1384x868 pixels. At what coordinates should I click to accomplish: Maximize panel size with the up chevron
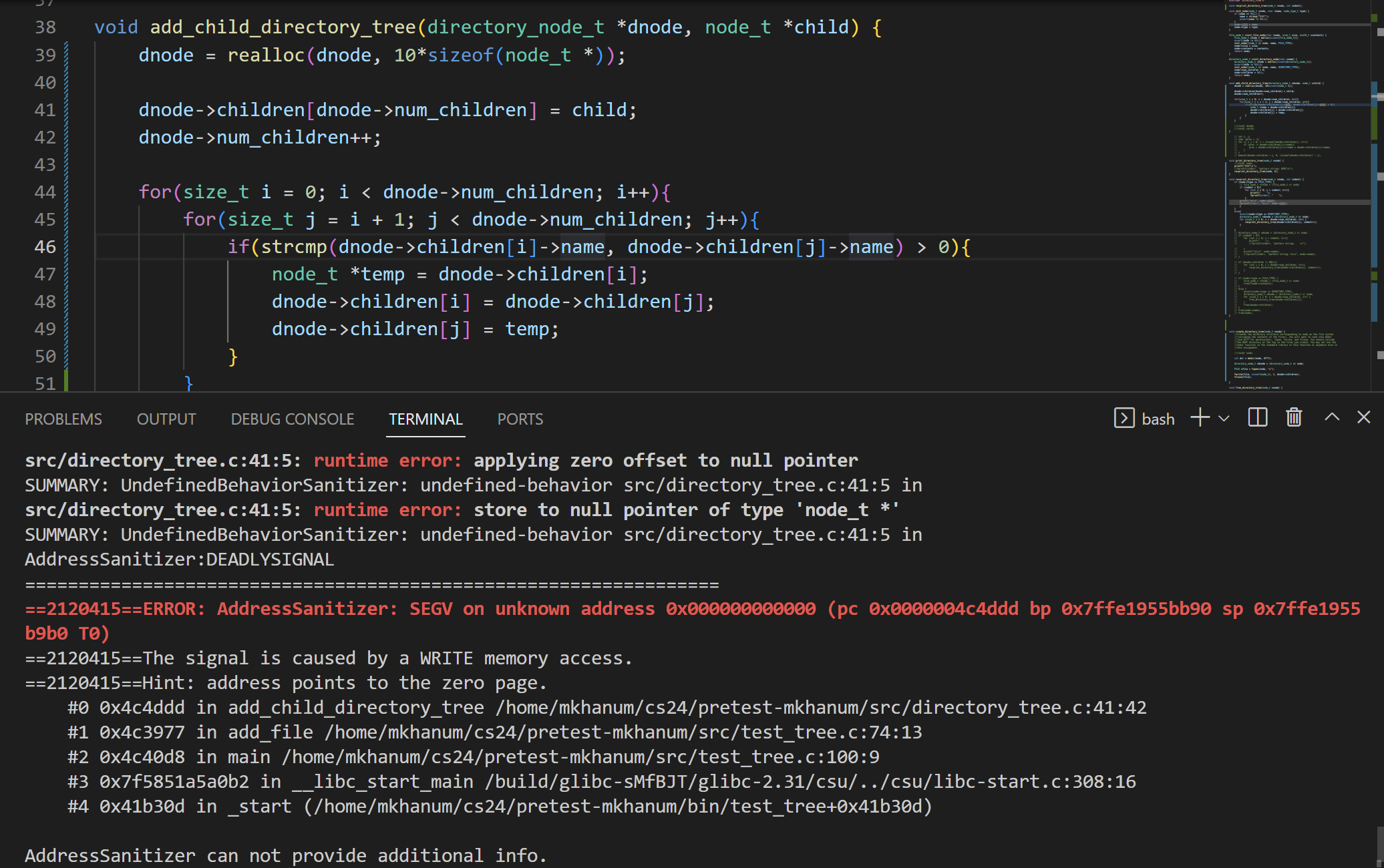[1331, 418]
